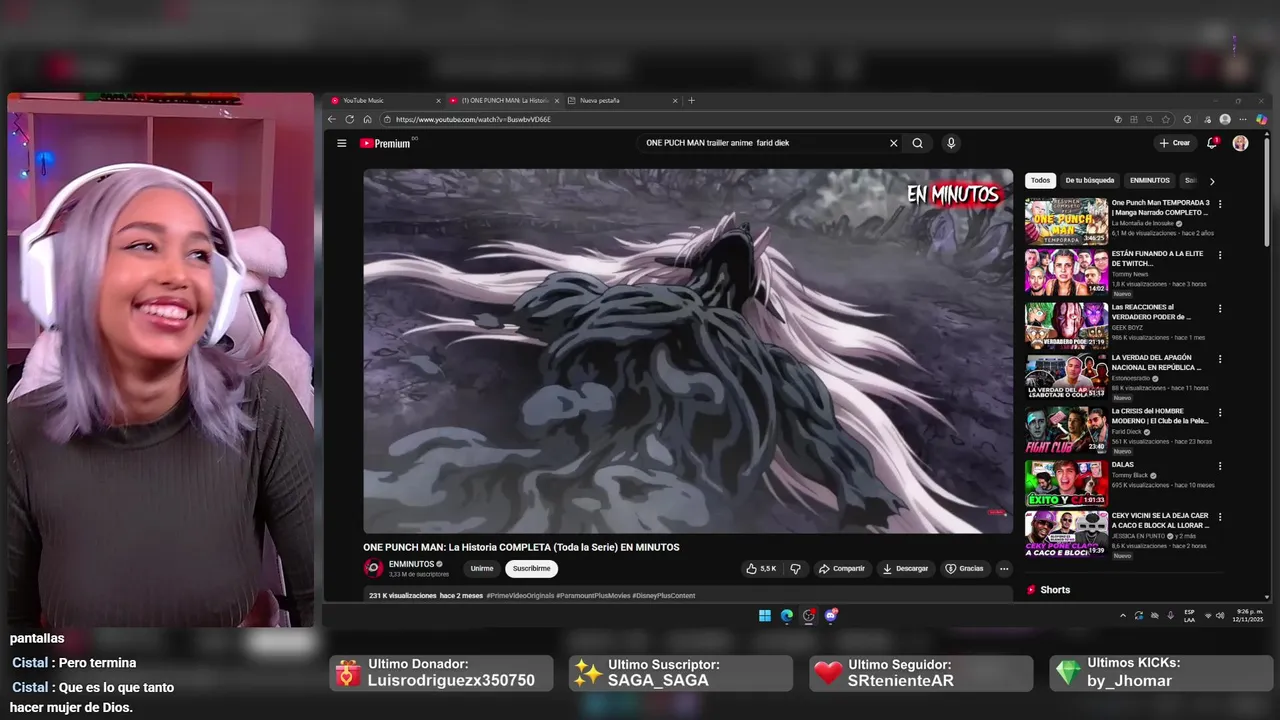The width and height of the screenshot is (1280, 720).
Task: Start voice search with the microphone icon
Action: coord(951,143)
